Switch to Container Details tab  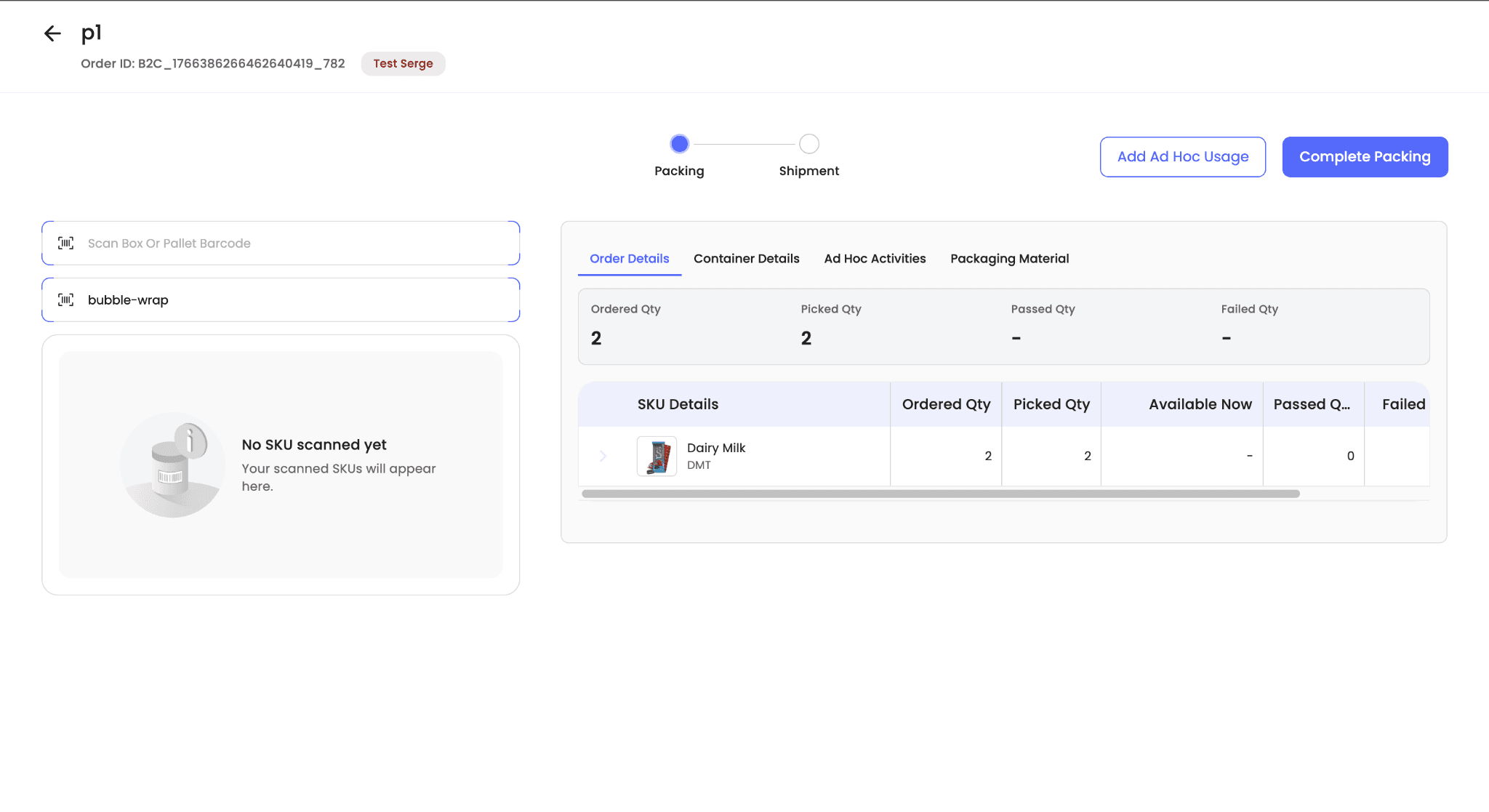pos(746,259)
